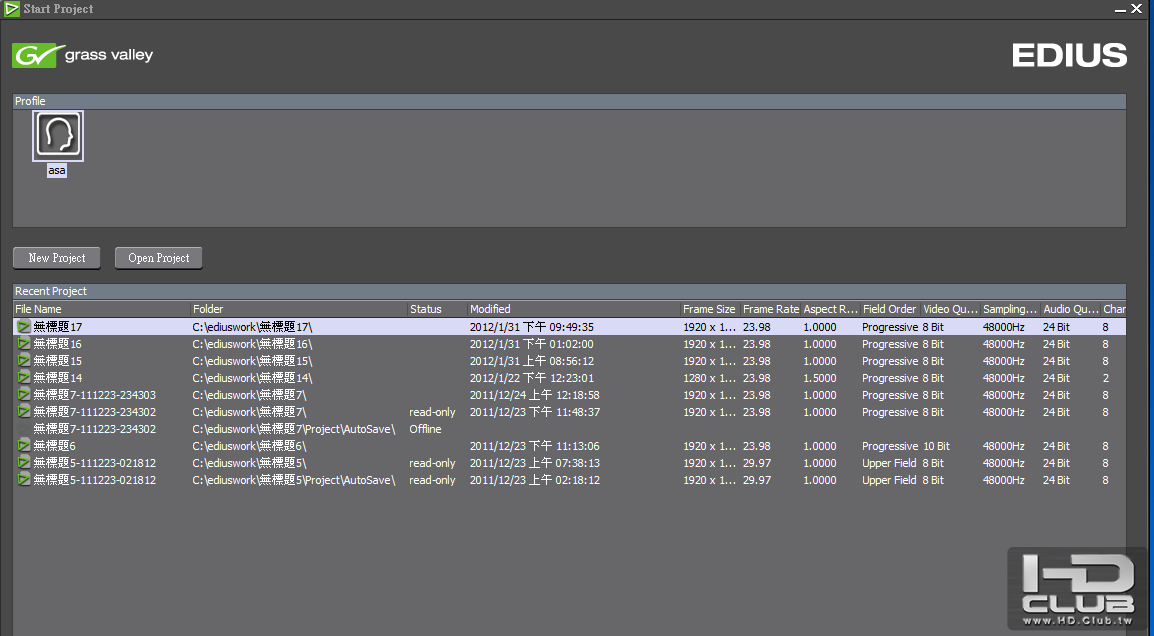Image resolution: width=1154 pixels, height=636 pixels.
Task: Click project icon beside 無標題17
Action: 24,327
